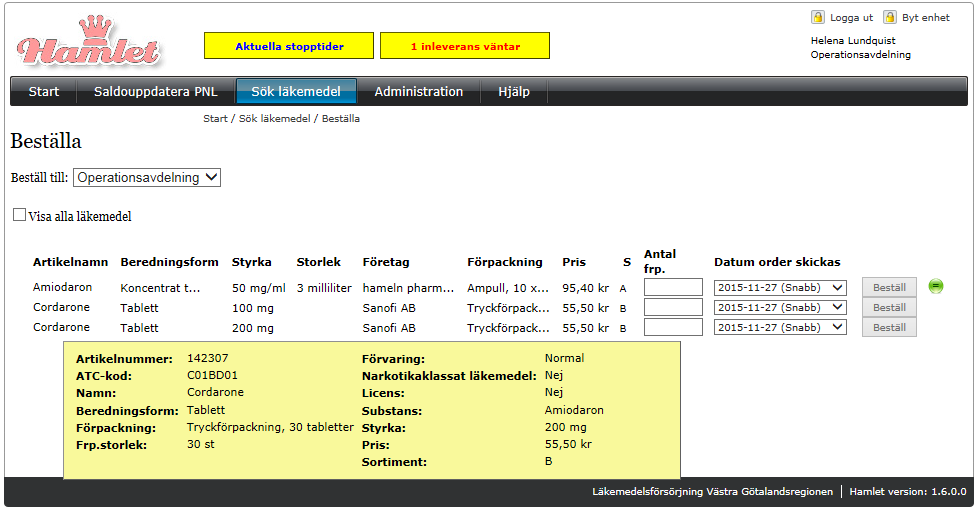Click the green status icon on Amiodaron row

(x=935, y=286)
